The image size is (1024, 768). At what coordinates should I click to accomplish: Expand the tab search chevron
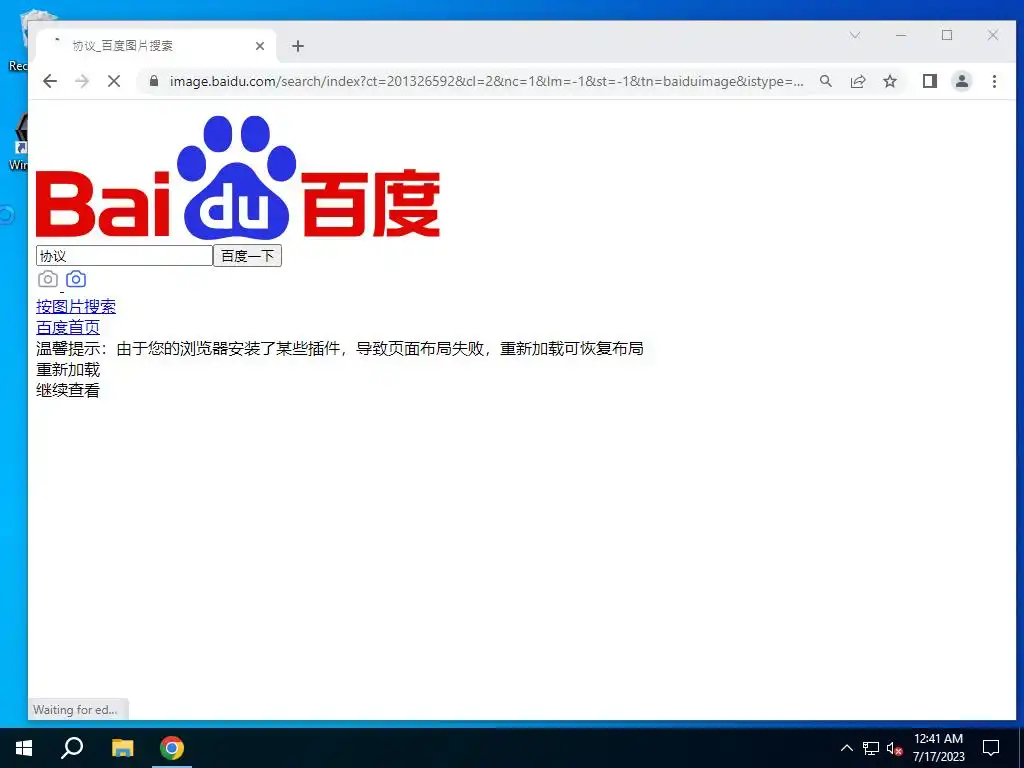855,35
